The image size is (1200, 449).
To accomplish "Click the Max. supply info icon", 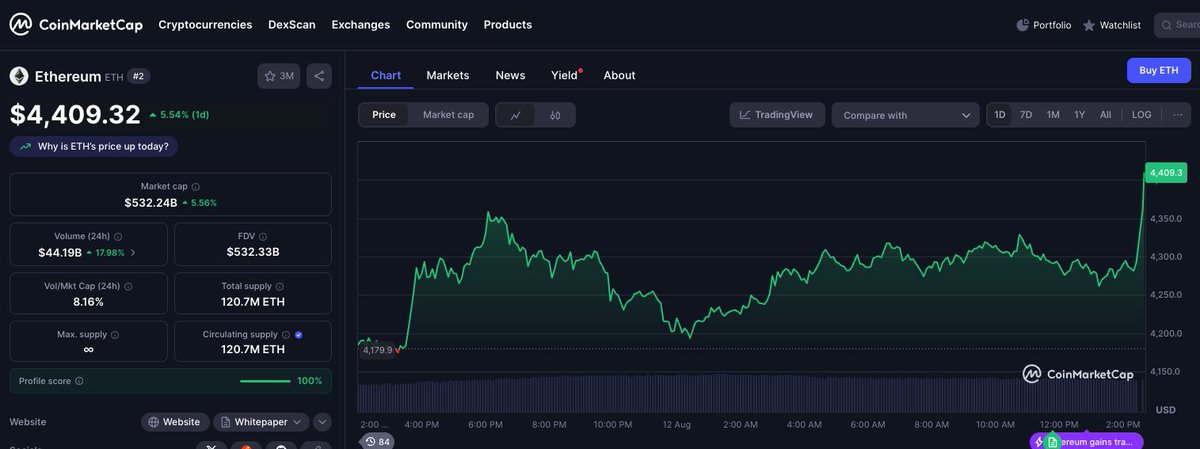I will [x=117, y=334].
